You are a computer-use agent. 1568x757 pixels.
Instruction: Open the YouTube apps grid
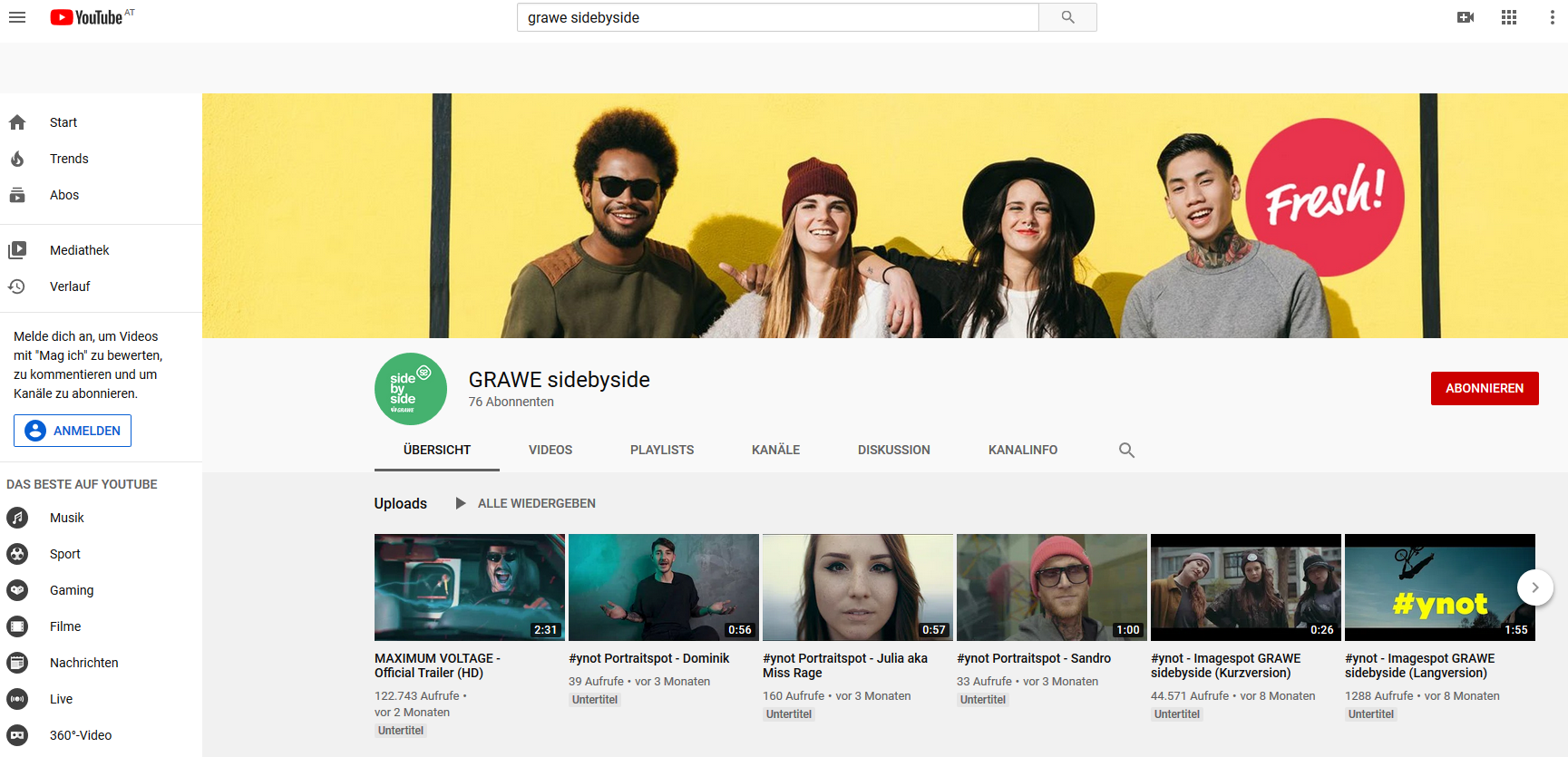[1509, 17]
